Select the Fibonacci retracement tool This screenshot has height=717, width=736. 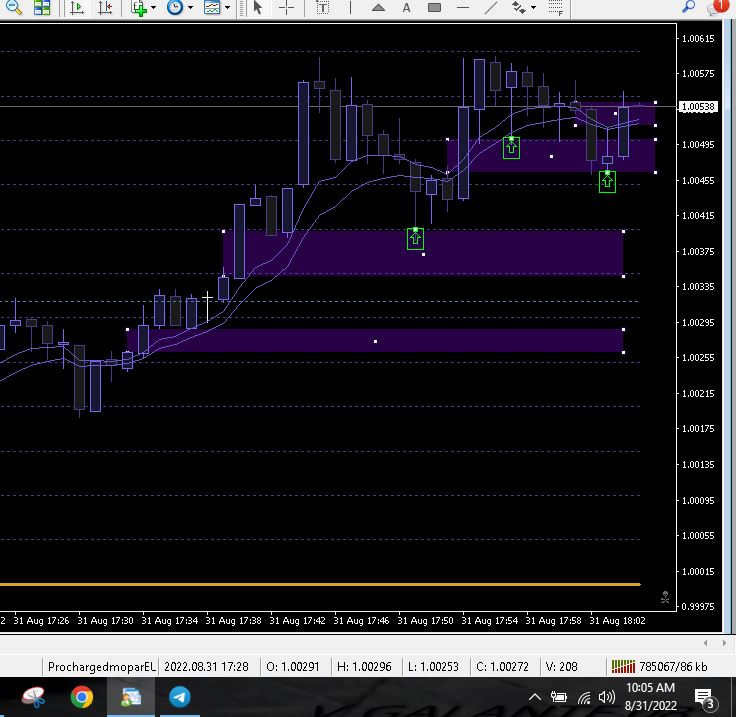click(555, 8)
